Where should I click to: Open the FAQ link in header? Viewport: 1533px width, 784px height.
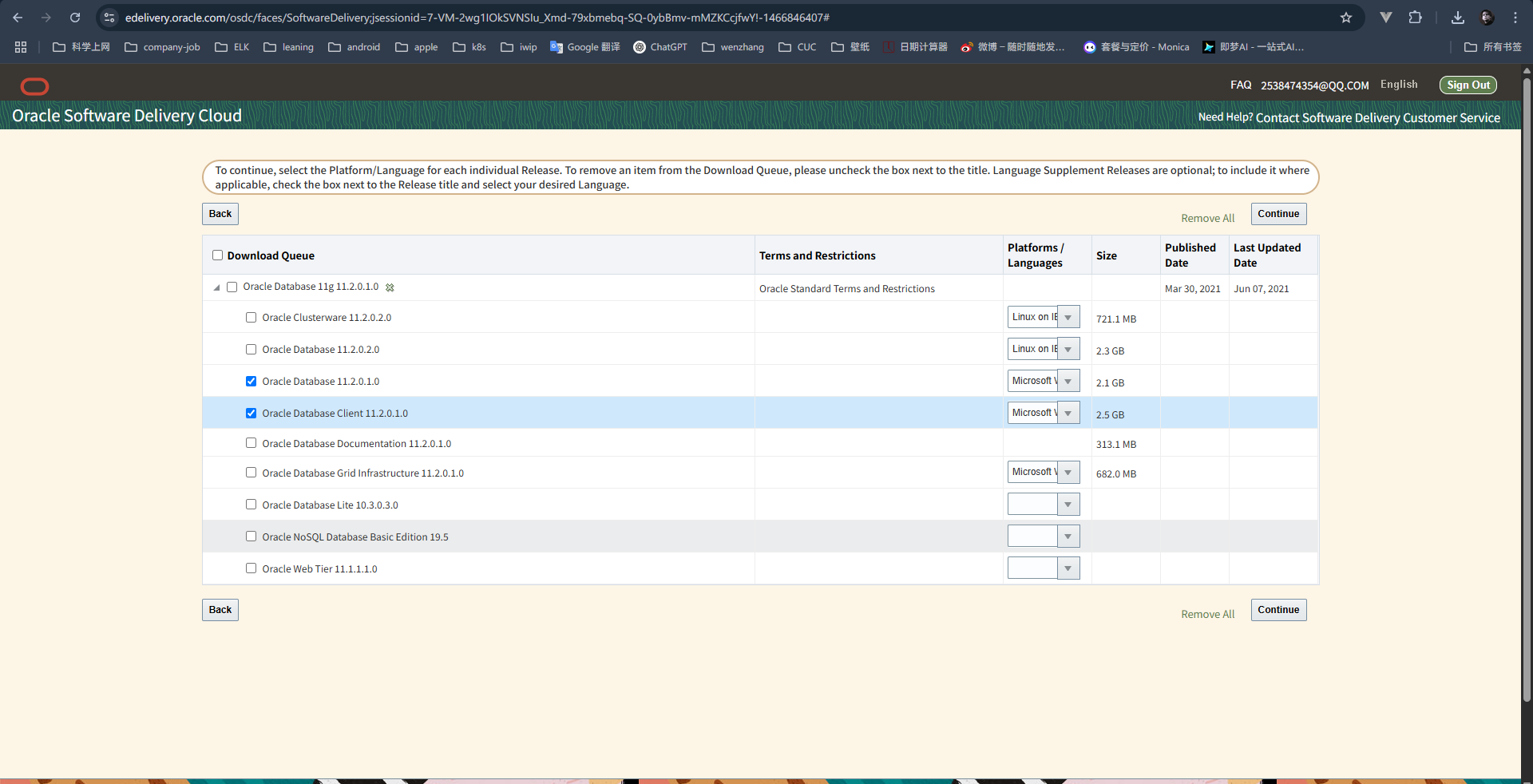(1241, 85)
